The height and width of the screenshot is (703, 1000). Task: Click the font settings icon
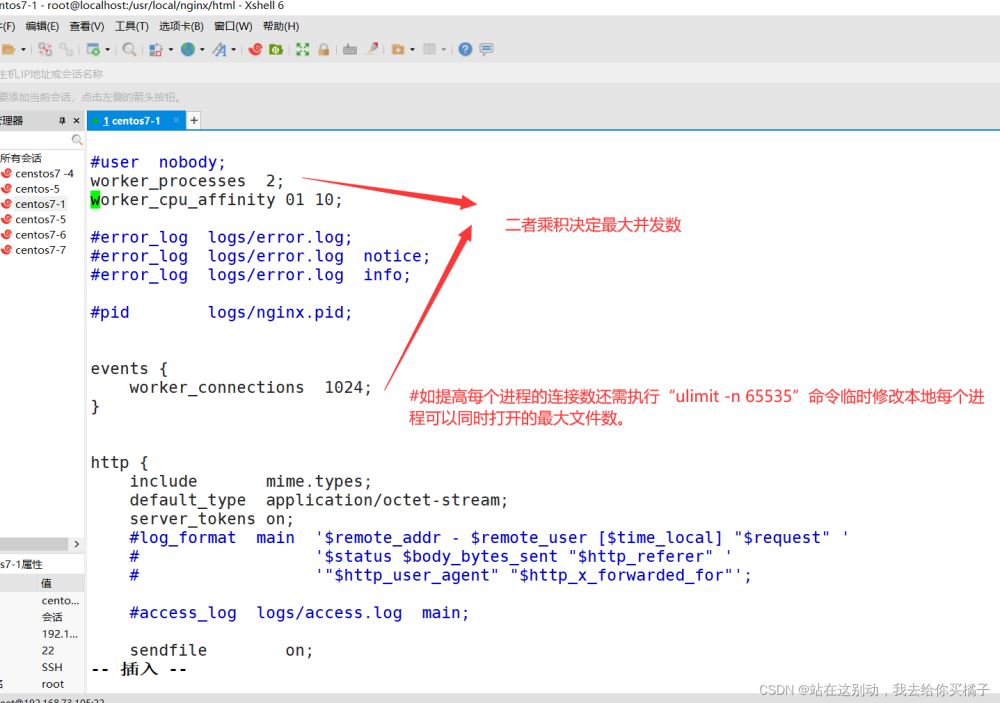219,49
